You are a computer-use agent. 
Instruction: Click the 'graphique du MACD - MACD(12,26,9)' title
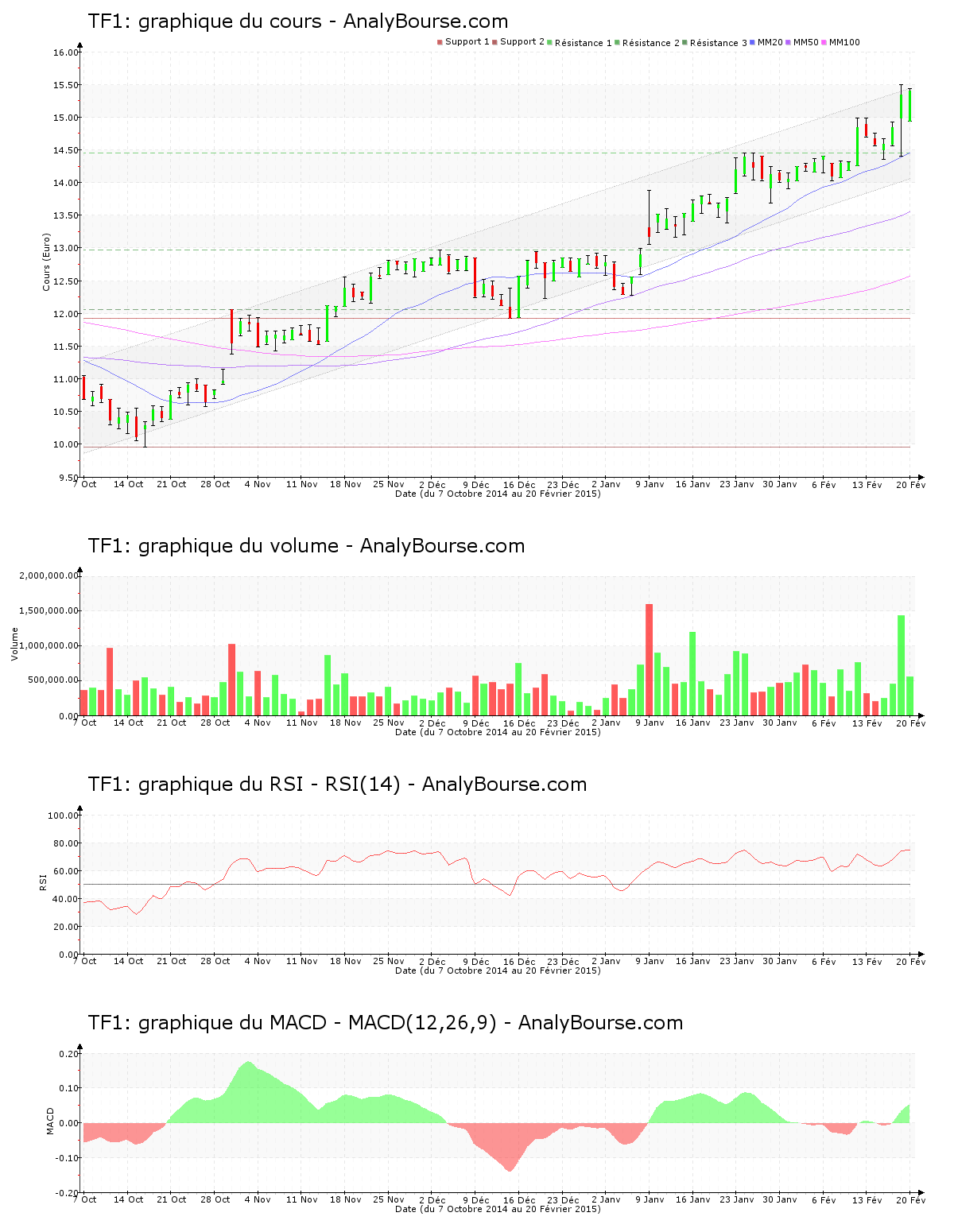[317, 1023]
